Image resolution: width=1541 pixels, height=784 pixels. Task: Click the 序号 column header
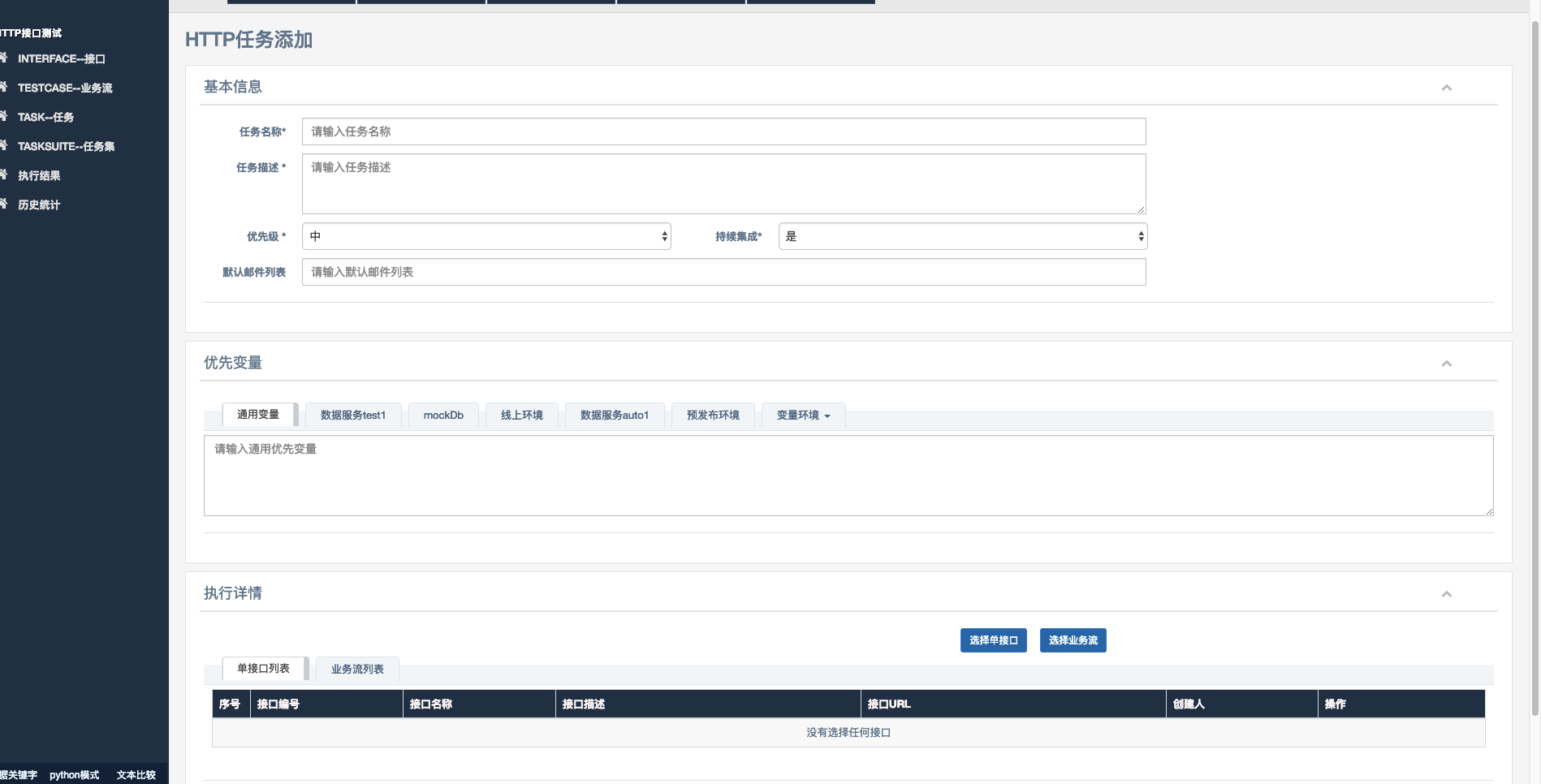point(231,704)
